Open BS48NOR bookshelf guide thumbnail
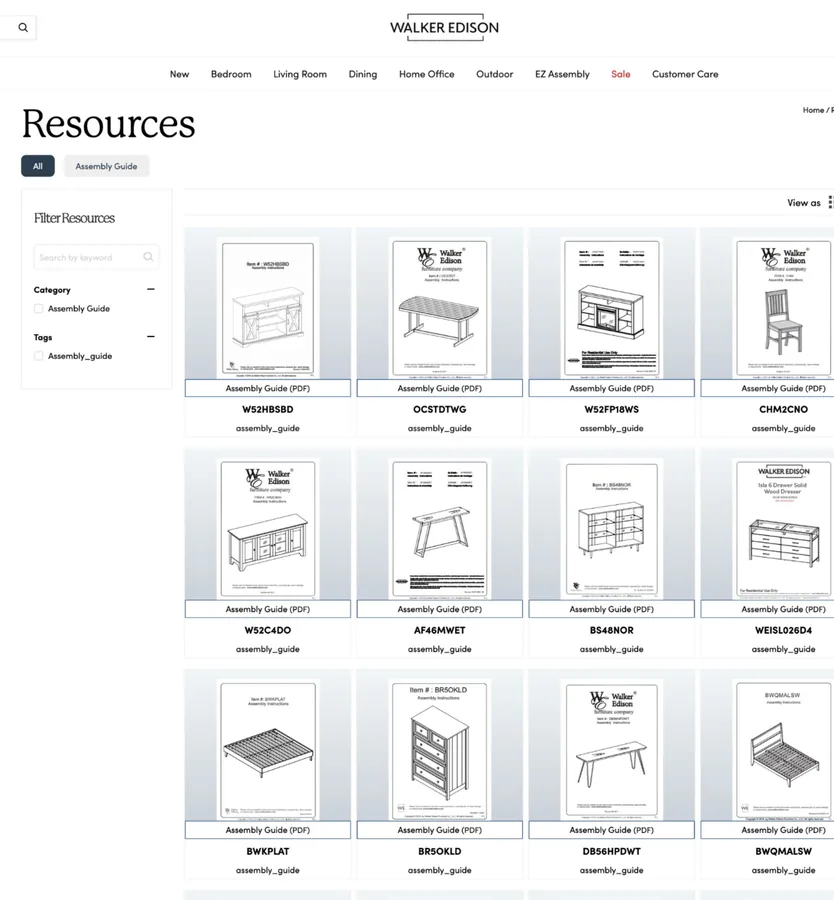This screenshot has width=834, height=900. (x=611, y=529)
